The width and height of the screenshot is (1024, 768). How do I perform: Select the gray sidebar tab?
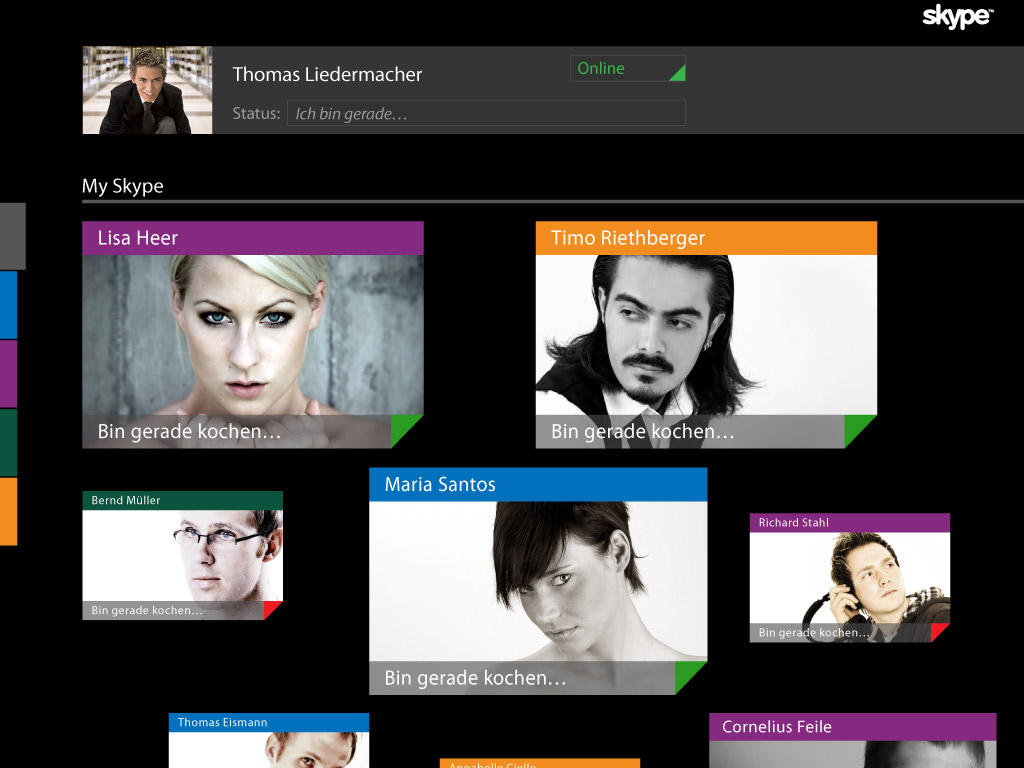[x=12, y=236]
